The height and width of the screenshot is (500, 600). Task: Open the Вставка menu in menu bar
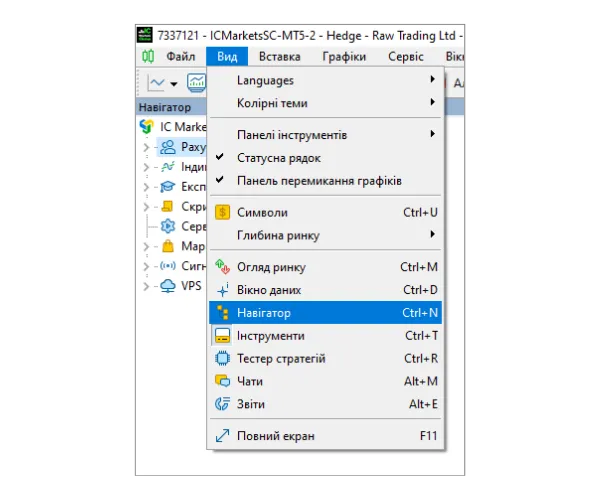coord(279,57)
